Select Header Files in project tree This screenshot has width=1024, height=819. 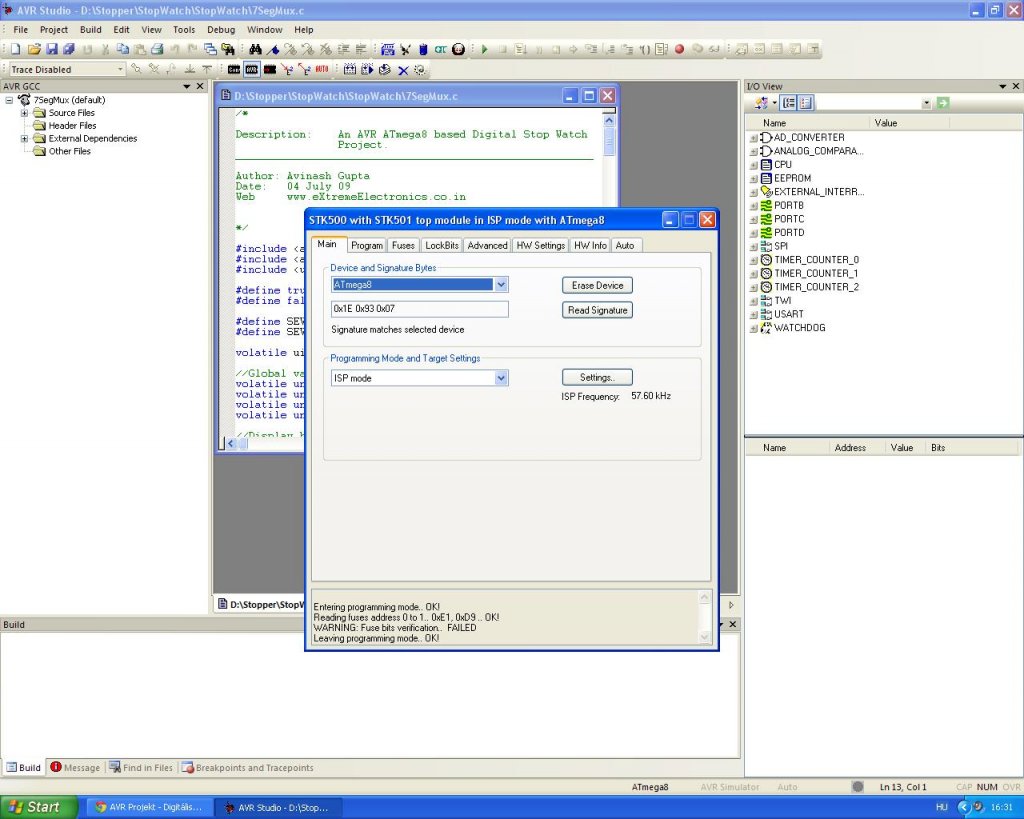point(72,125)
